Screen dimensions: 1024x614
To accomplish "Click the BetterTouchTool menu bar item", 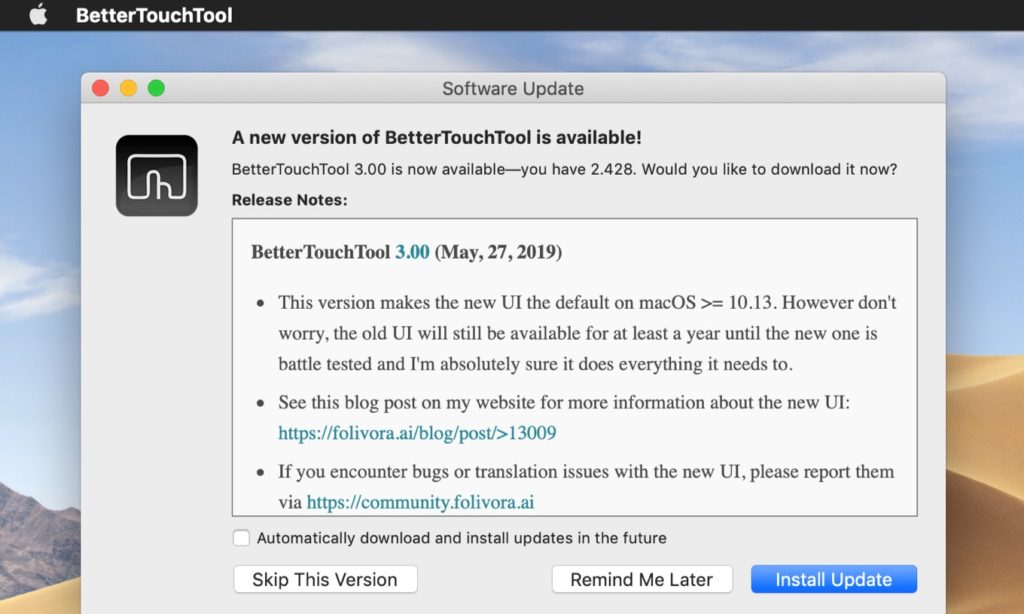I will (x=152, y=15).
